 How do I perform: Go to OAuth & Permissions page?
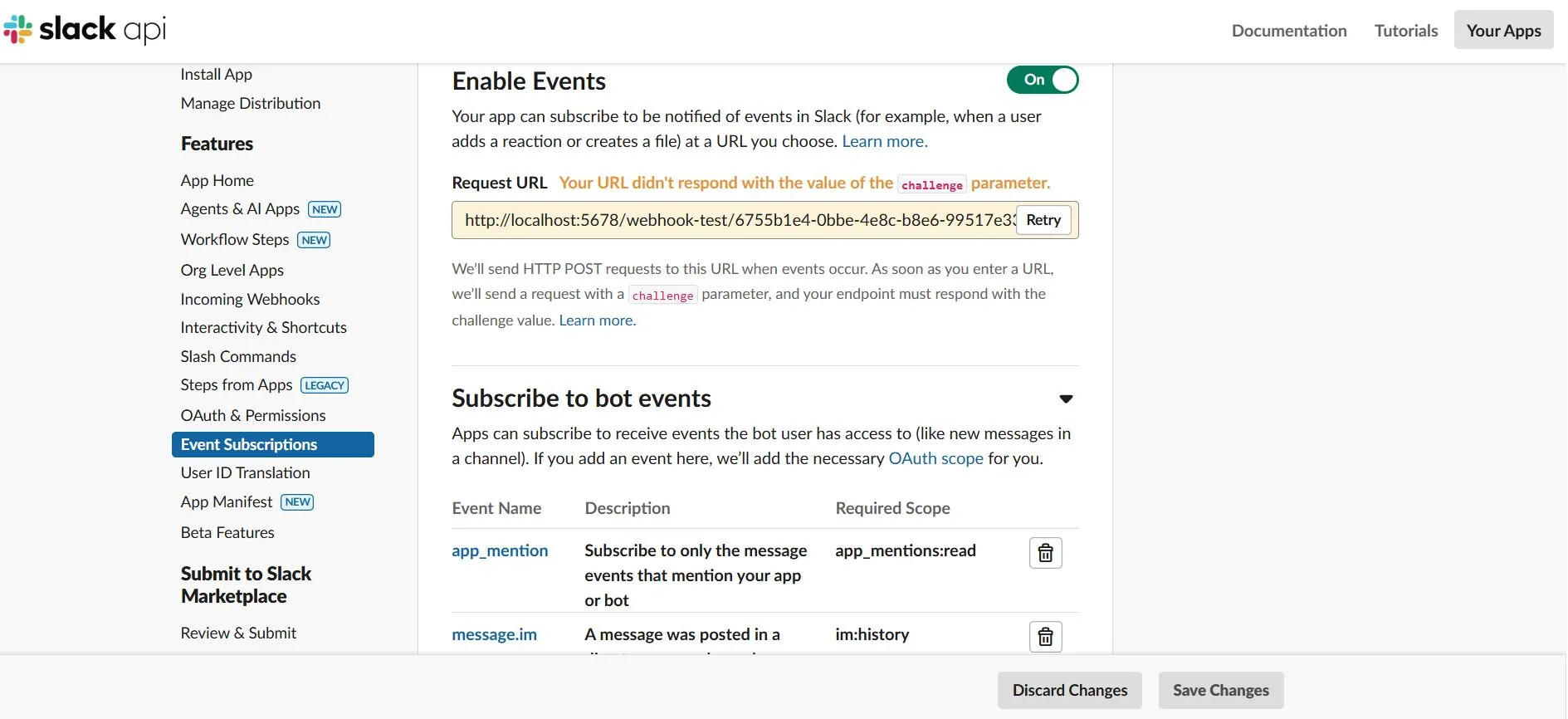click(x=253, y=415)
